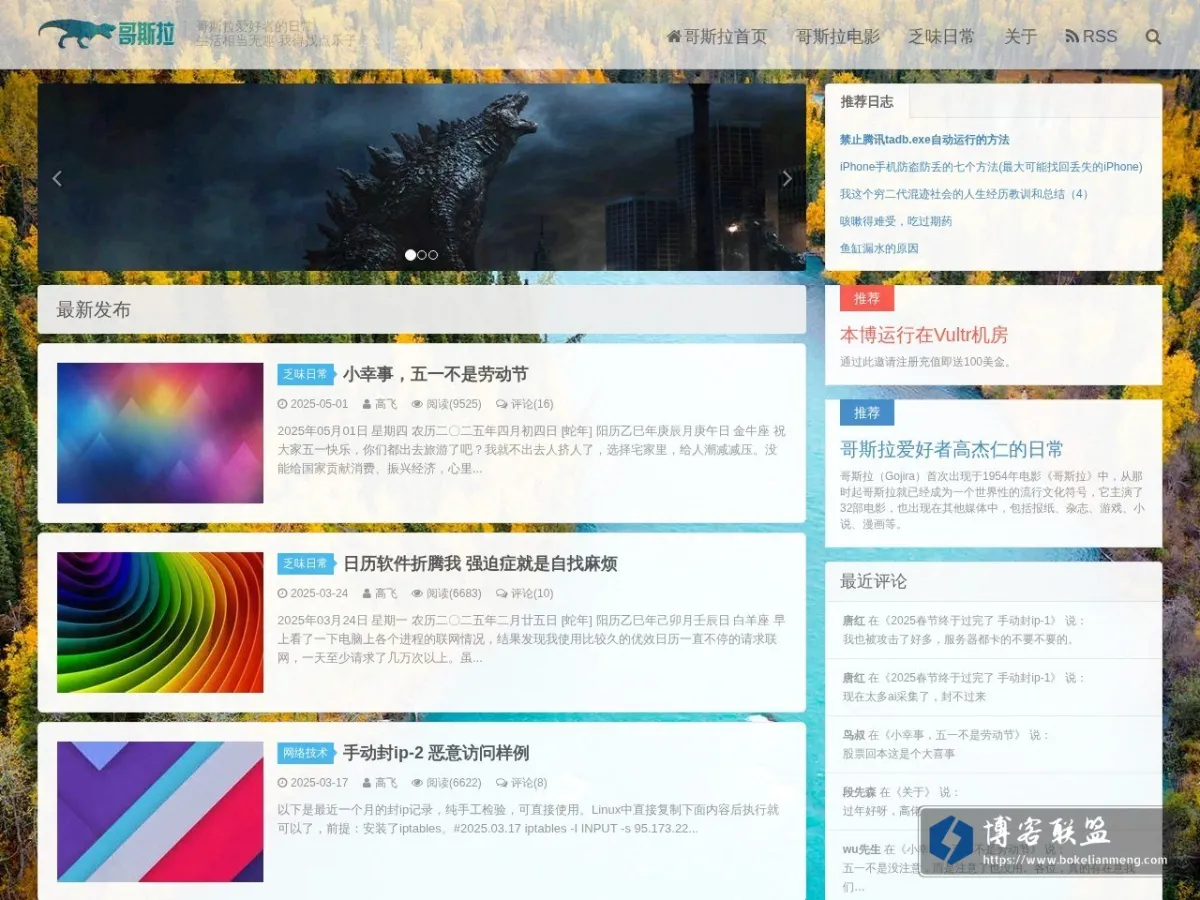Viewport: 1200px width, 900px height.
Task: Open 乏味日常 menu item
Action: tap(942, 37)
